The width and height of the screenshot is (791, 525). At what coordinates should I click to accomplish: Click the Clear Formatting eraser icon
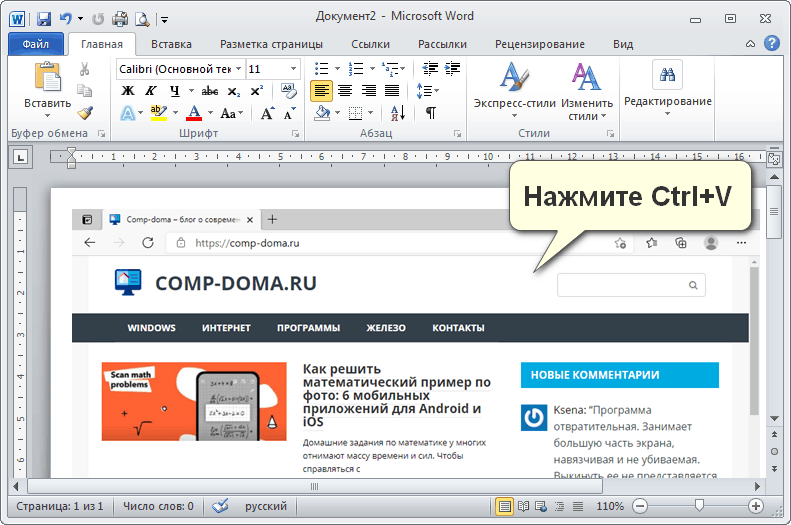(x=289, y=91)
